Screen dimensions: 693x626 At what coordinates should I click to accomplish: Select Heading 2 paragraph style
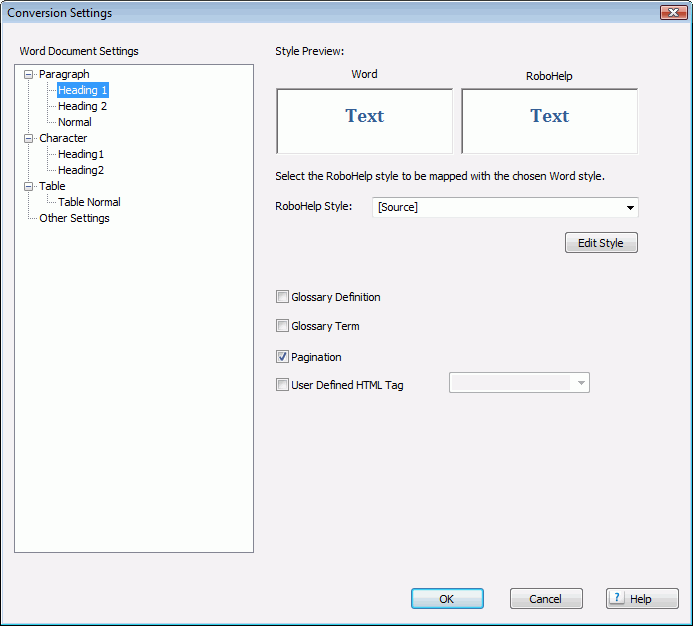pyautogui.click(x=82, y=106)
